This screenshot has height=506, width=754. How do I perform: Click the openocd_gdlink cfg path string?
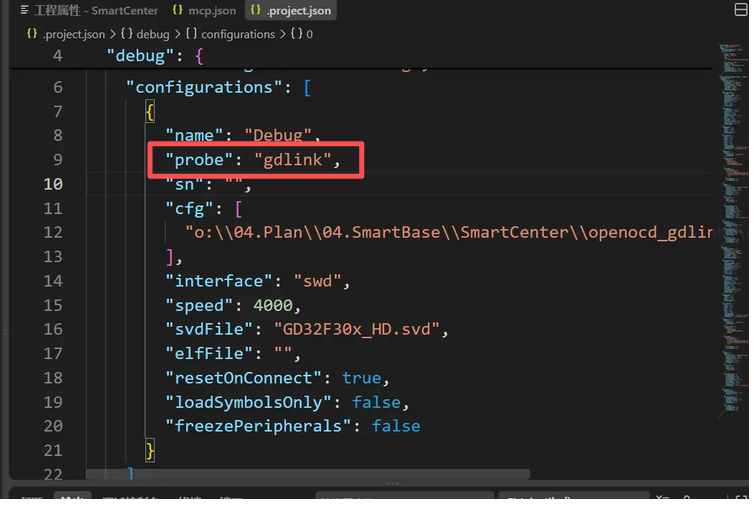[x=451, y=234]
